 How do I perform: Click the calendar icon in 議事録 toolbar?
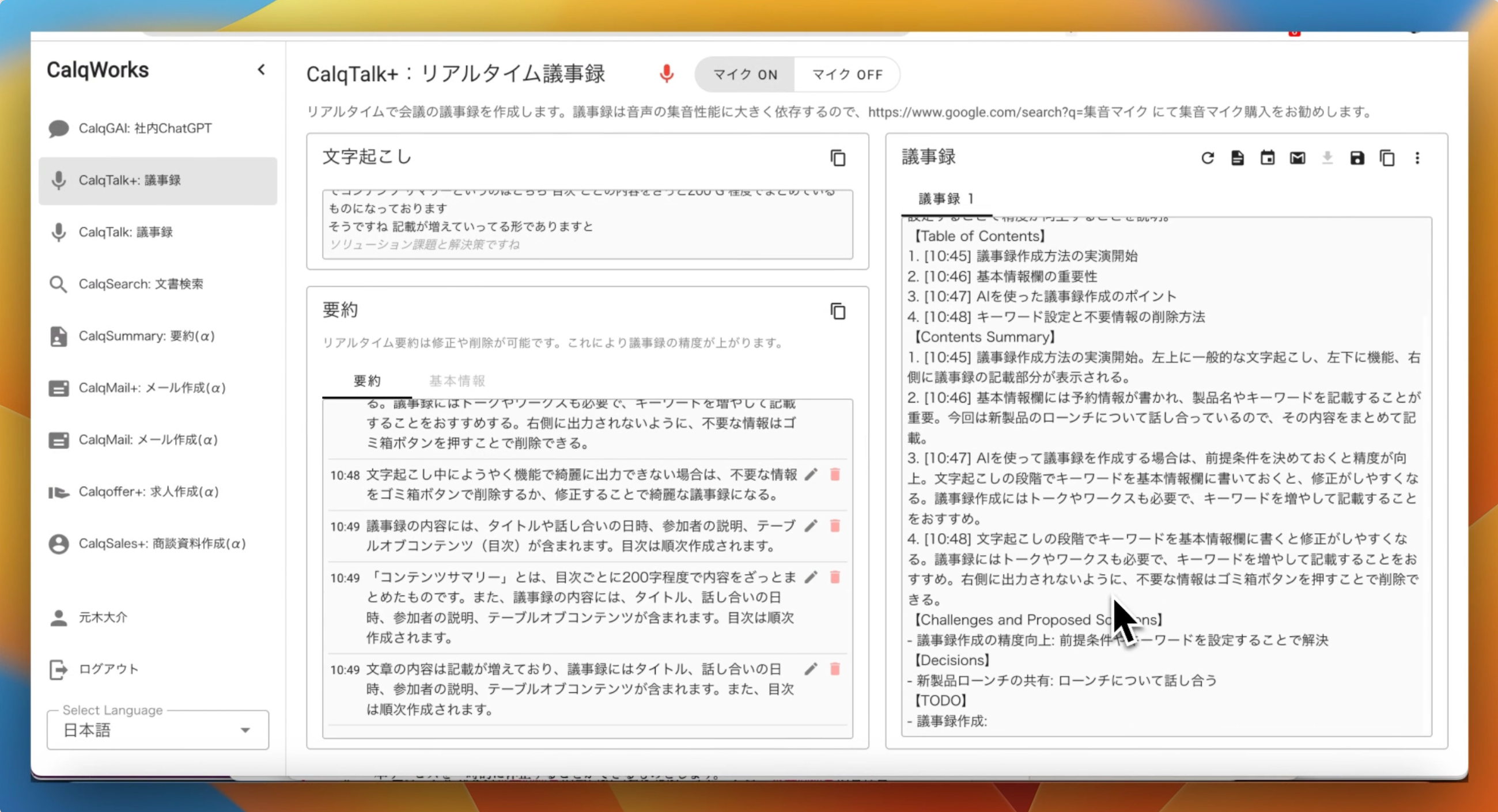click(x=1267, y=158)
